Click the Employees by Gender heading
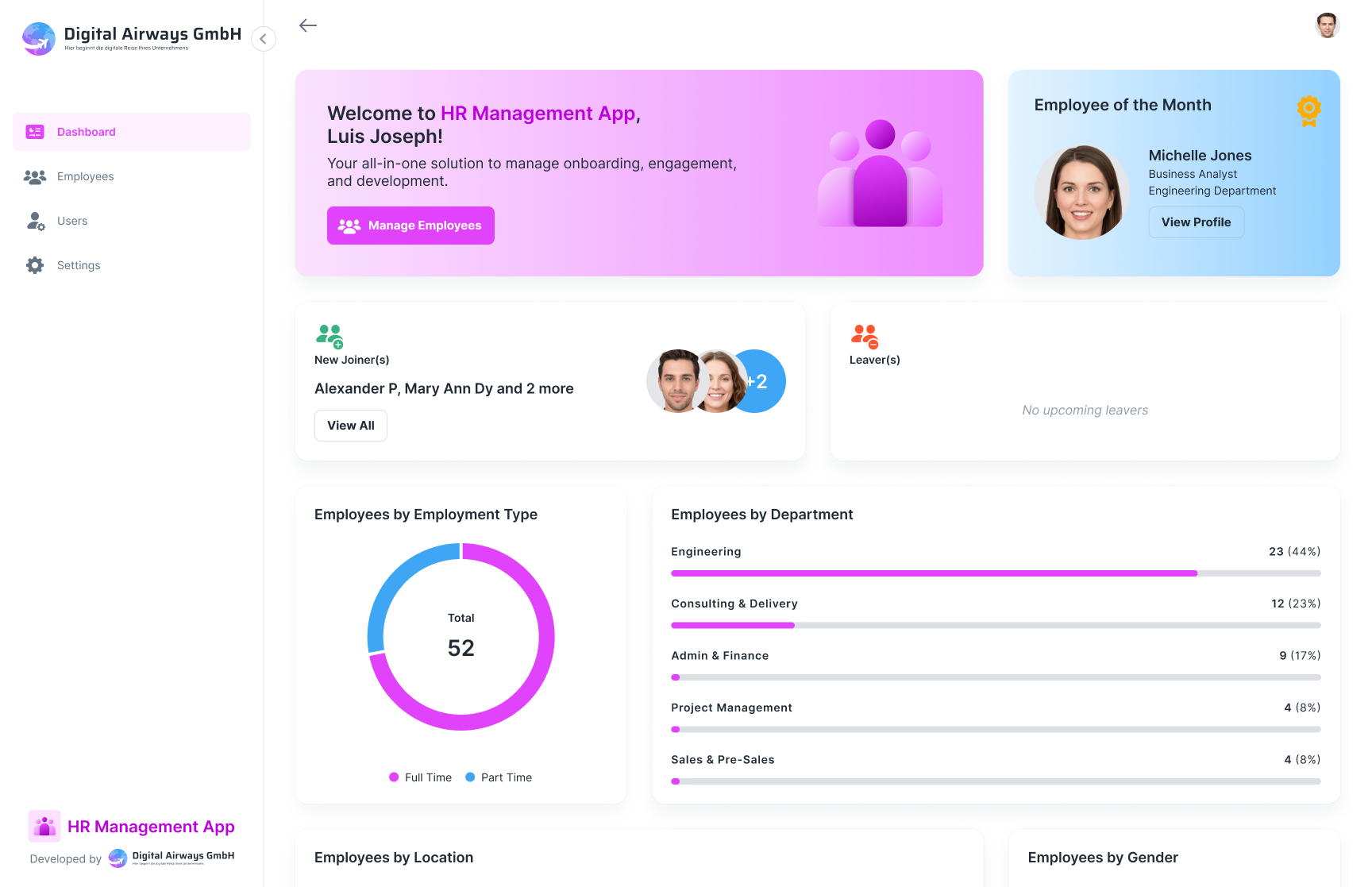 pyautogui.click(x=1103, y=858)
